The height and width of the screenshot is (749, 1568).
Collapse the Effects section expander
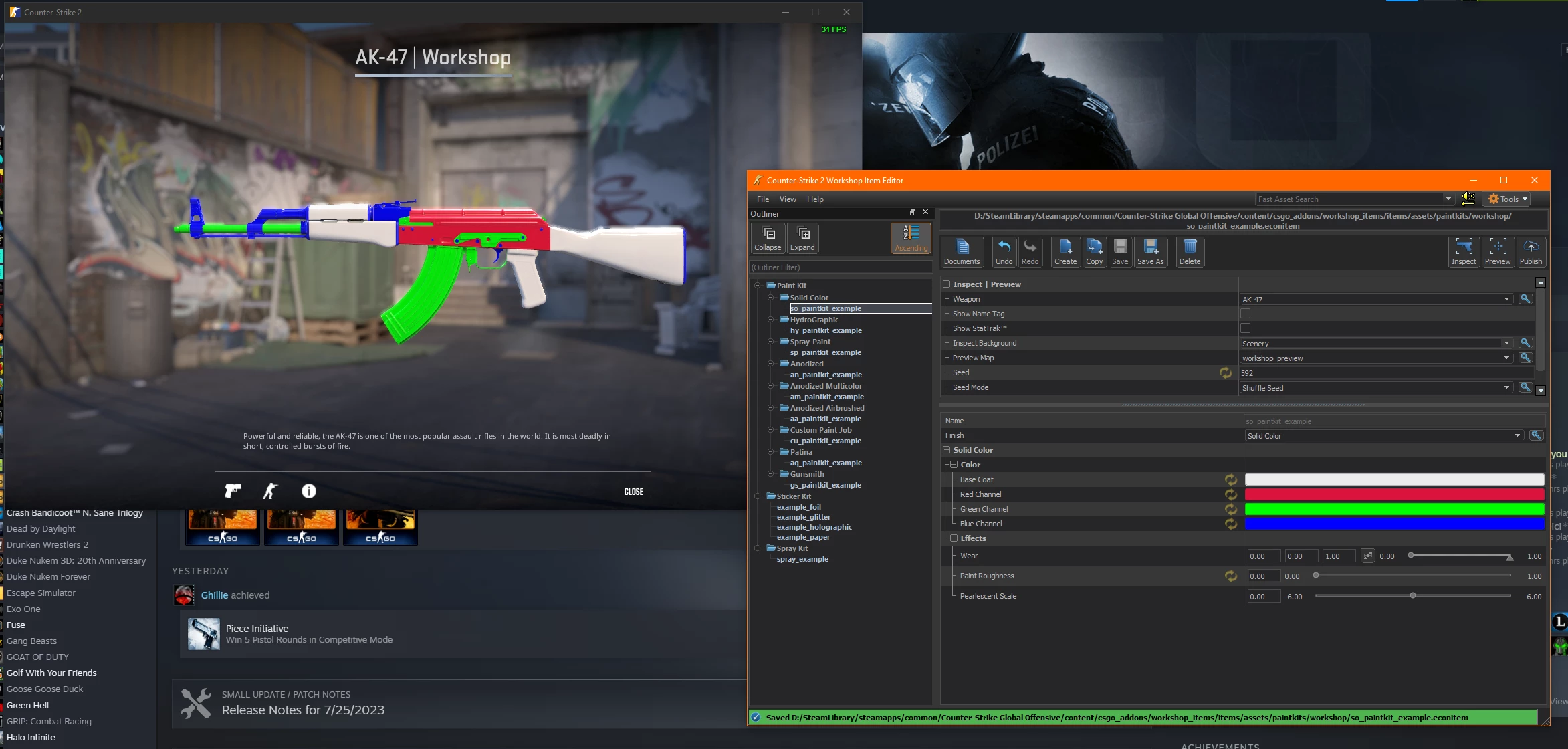click(x=954, y=538)
